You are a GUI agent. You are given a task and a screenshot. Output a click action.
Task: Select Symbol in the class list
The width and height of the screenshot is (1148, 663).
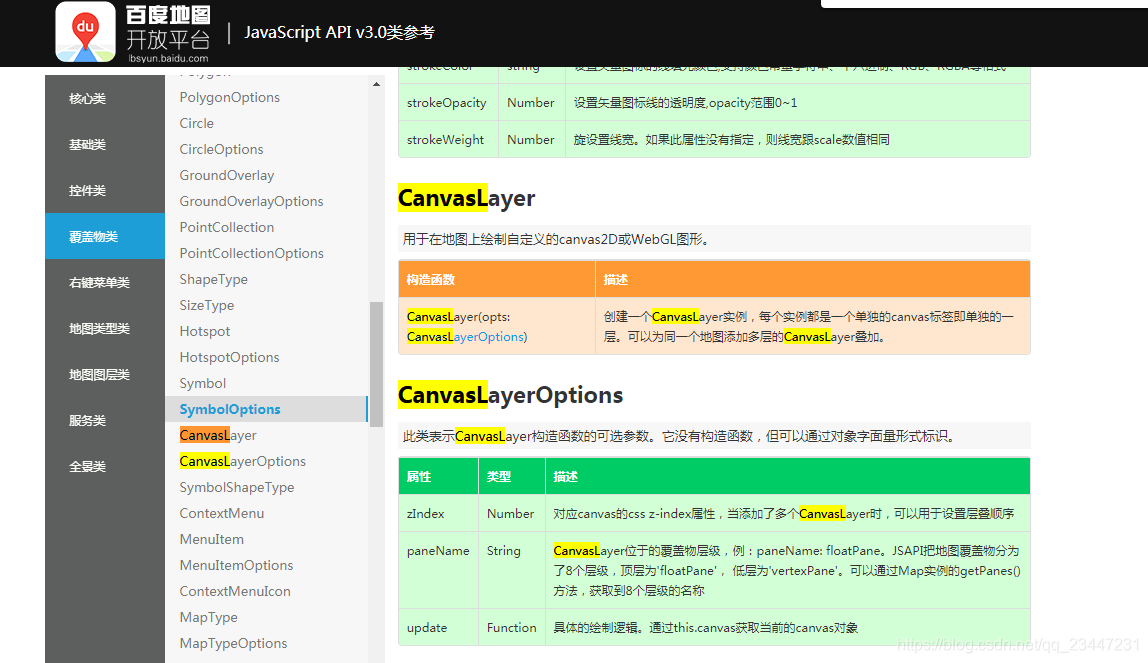point(203,383)
